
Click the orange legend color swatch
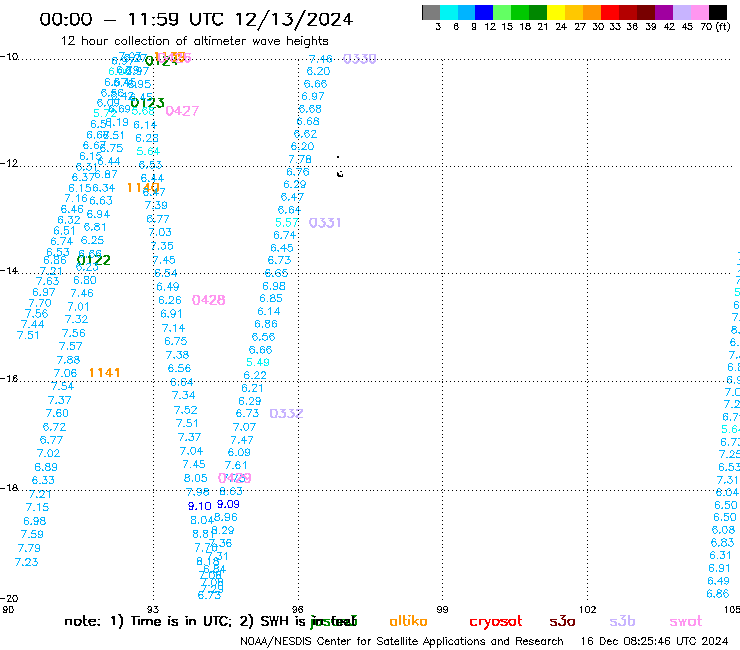pos(592,12)
